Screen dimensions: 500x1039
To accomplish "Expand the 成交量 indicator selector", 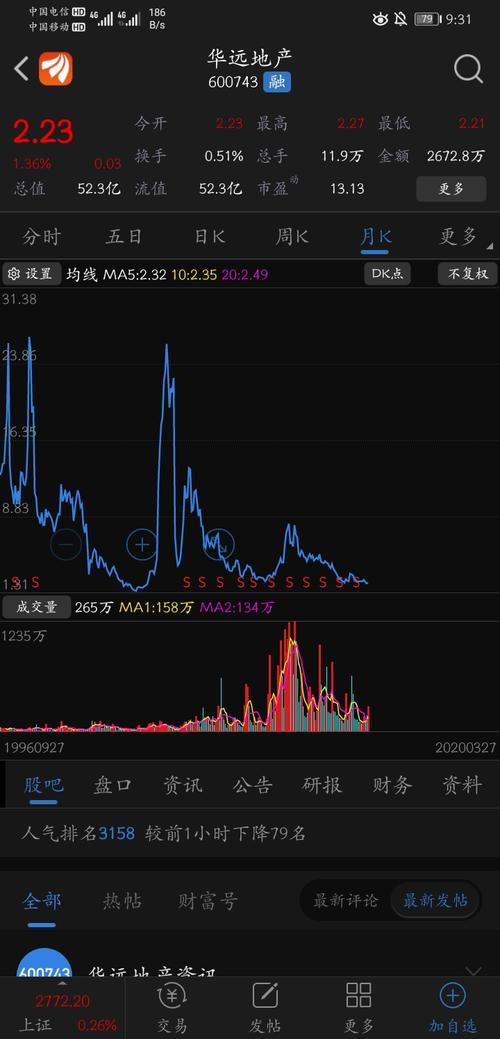I will (36, 607).
